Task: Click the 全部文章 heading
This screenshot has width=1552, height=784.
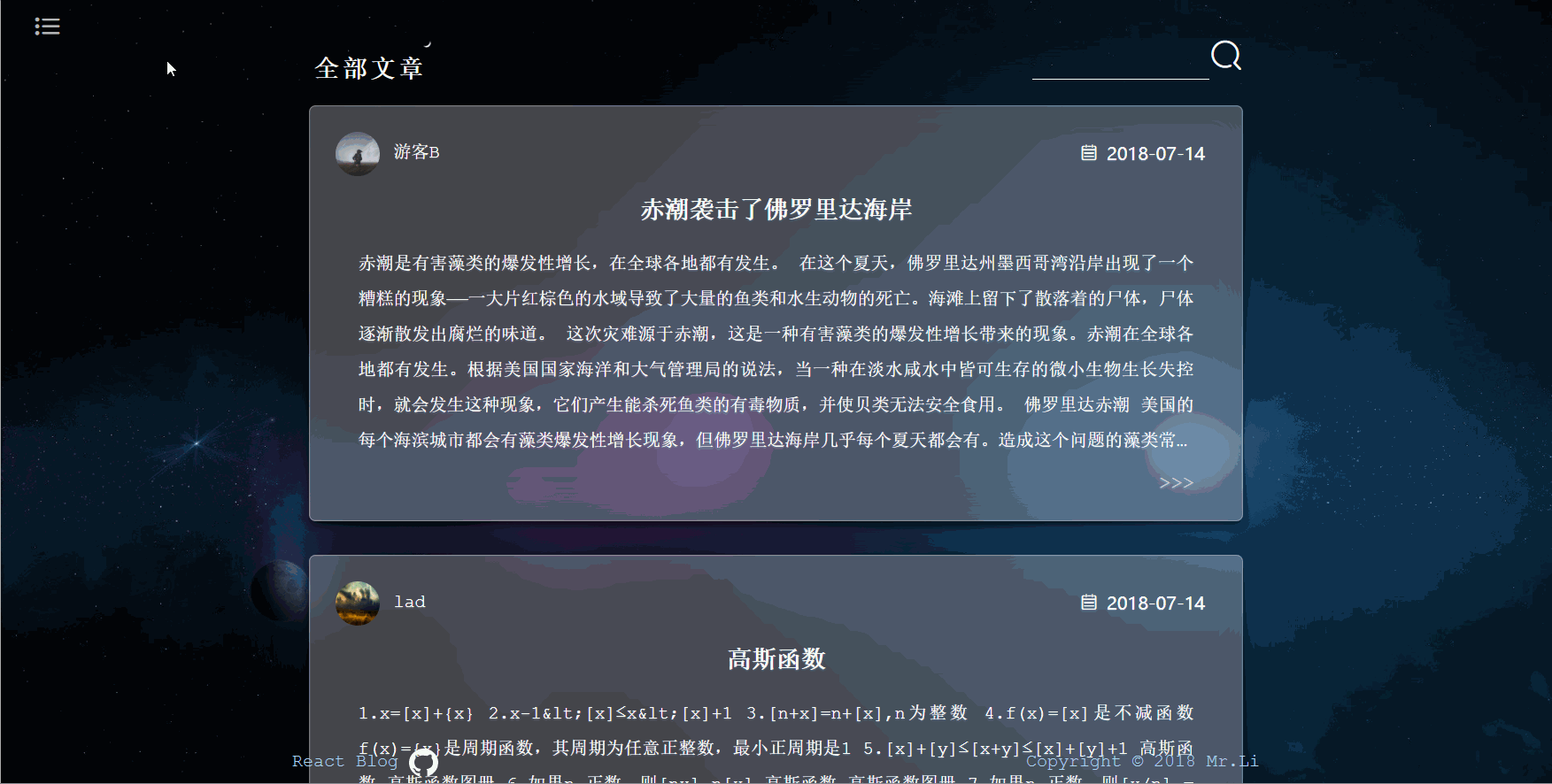Action: coord(369,68)
